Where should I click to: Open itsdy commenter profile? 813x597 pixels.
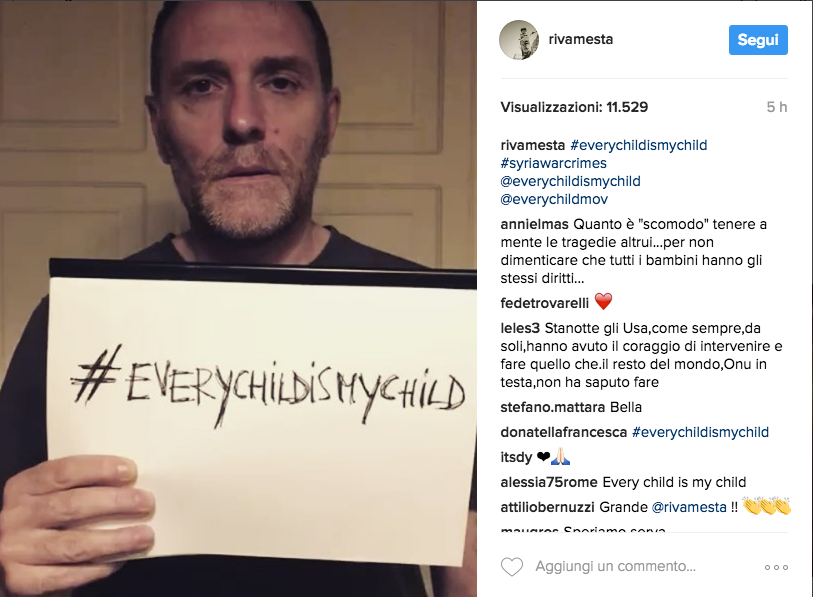pos(516,457)
